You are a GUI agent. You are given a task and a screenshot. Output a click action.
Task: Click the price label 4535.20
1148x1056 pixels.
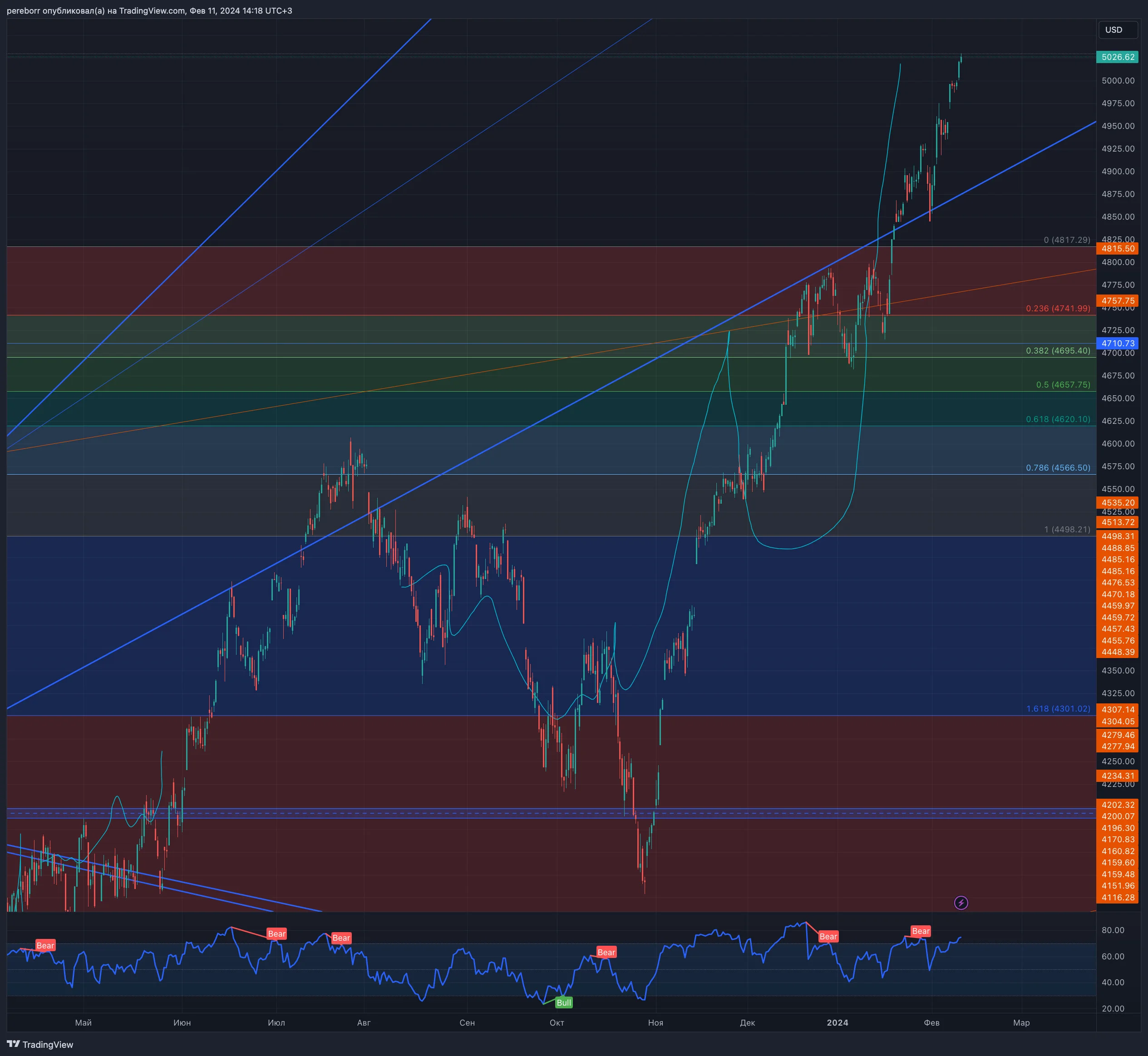pyautogui.click(x=1118, y=503)
